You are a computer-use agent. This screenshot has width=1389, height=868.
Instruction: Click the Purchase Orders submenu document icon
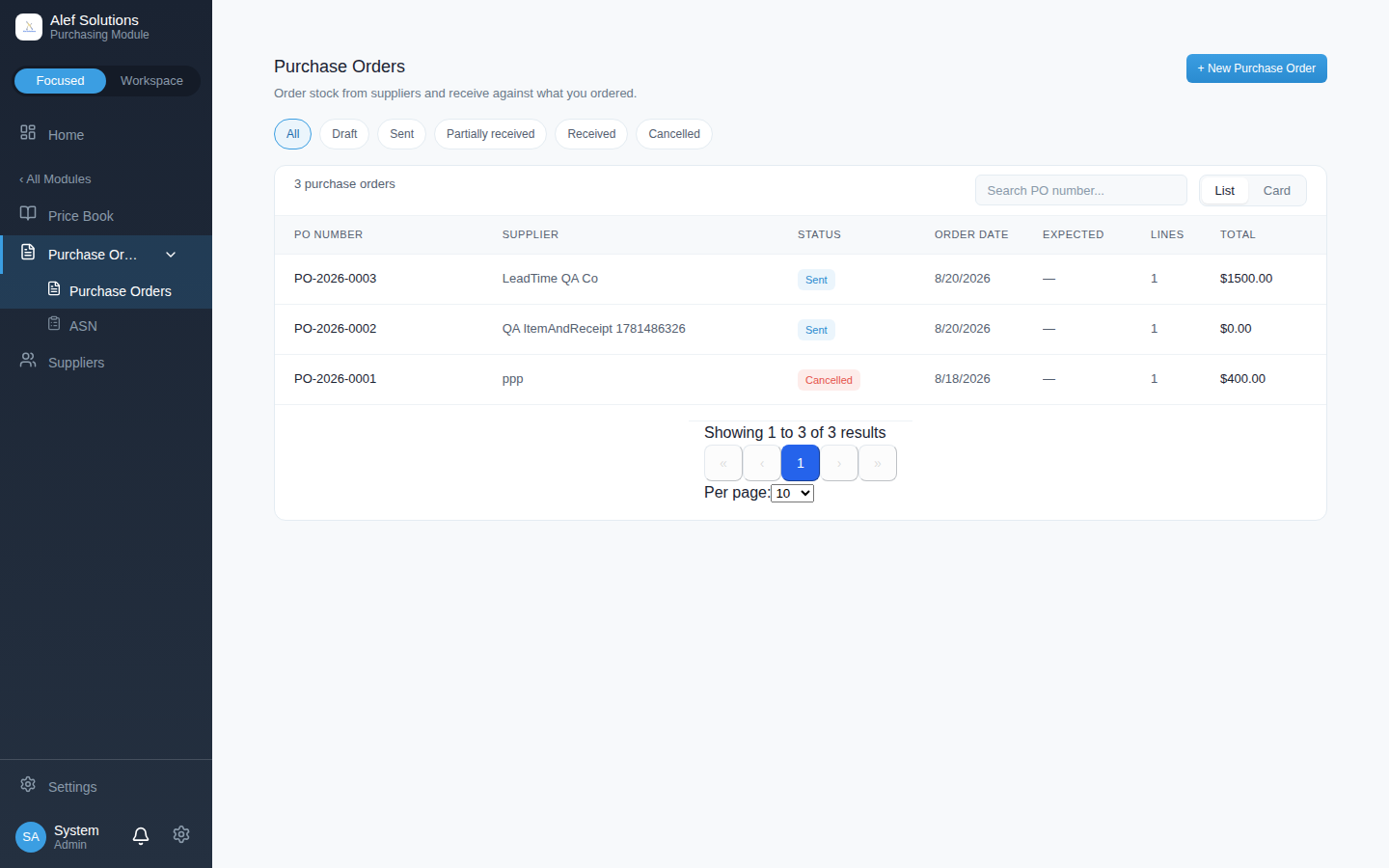pyautogui.click(x=54, y=288)
